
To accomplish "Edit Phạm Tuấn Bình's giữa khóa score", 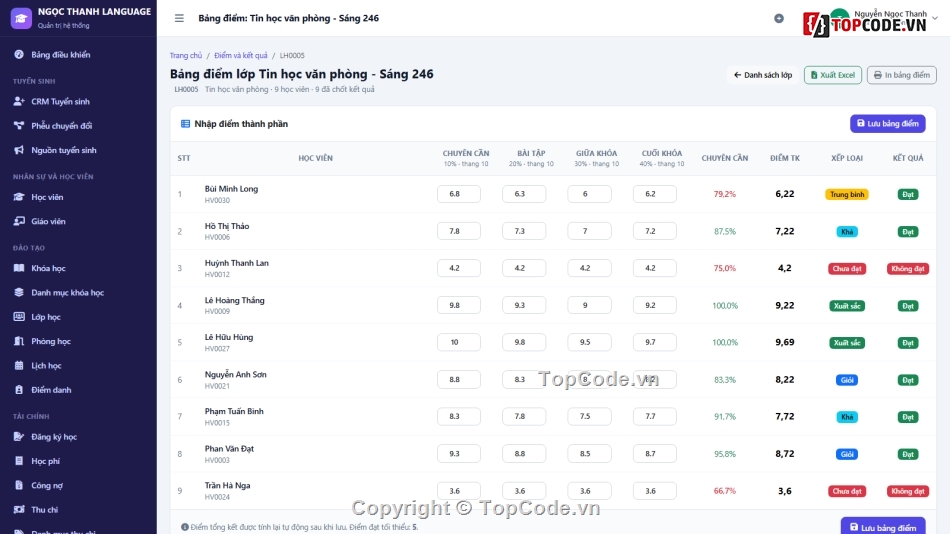I will pos(590,416).
